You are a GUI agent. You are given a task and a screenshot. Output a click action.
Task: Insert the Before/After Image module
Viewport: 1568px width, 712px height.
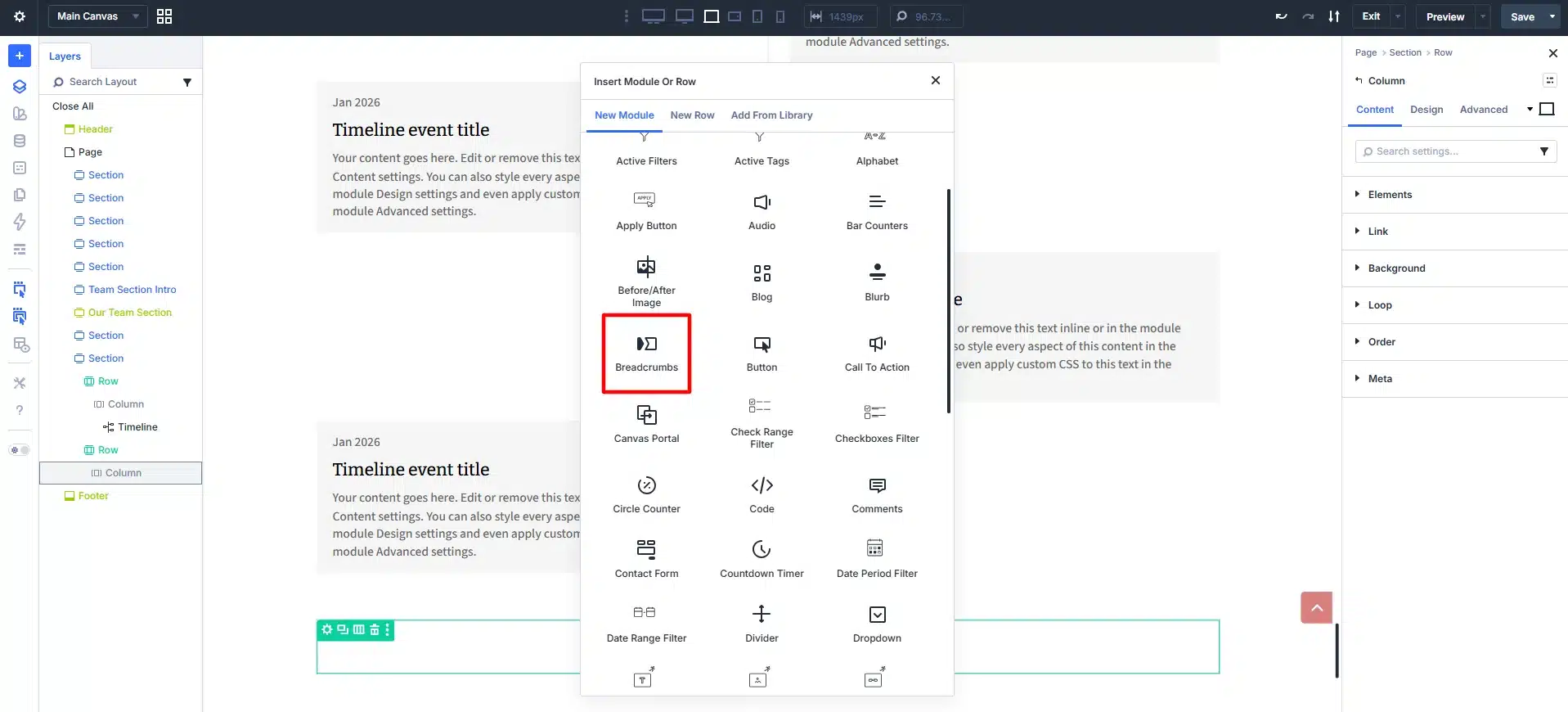coord(647,283)
